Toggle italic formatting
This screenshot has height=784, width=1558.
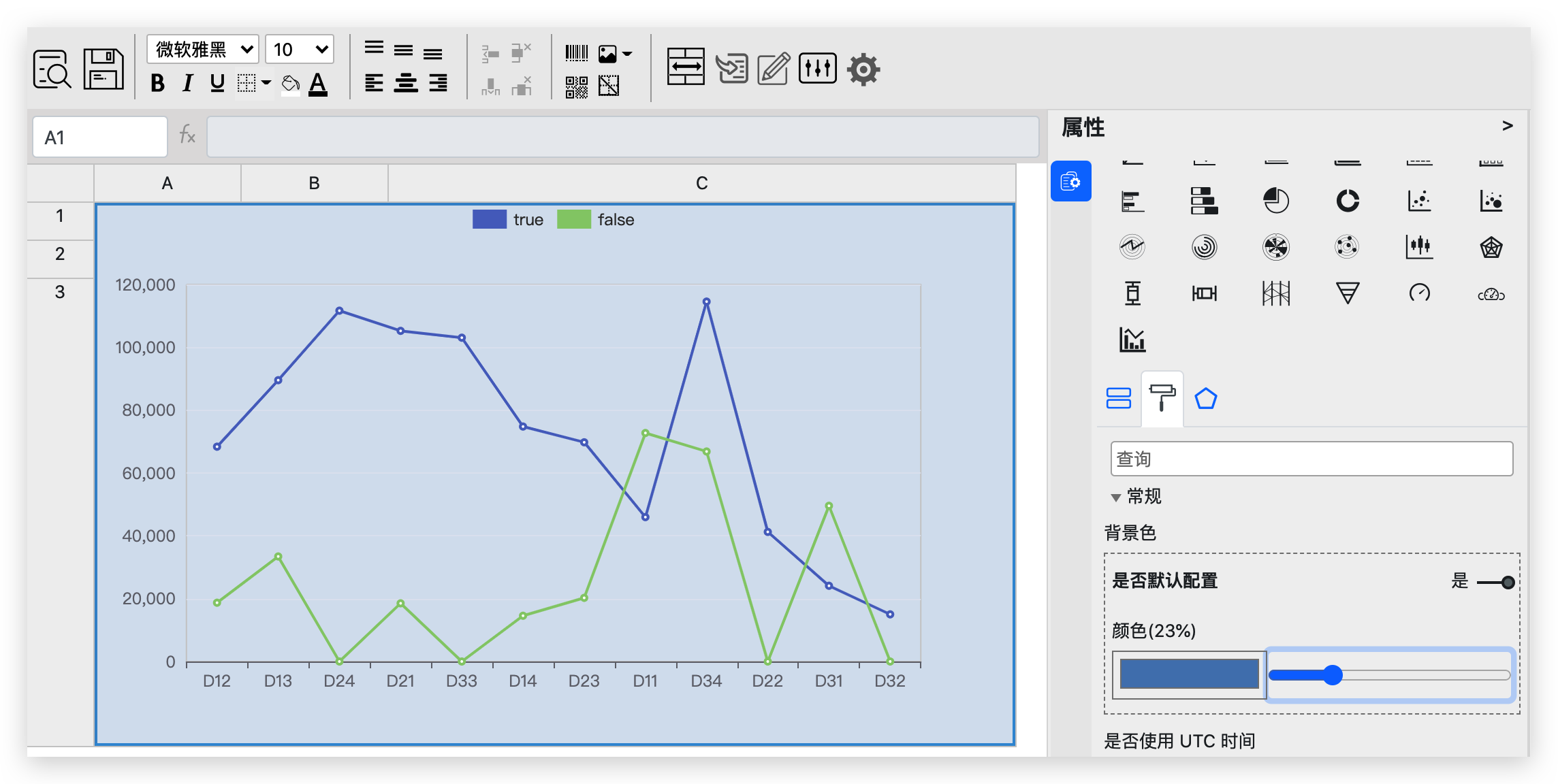pyautogui.click(x=187, y=84)
